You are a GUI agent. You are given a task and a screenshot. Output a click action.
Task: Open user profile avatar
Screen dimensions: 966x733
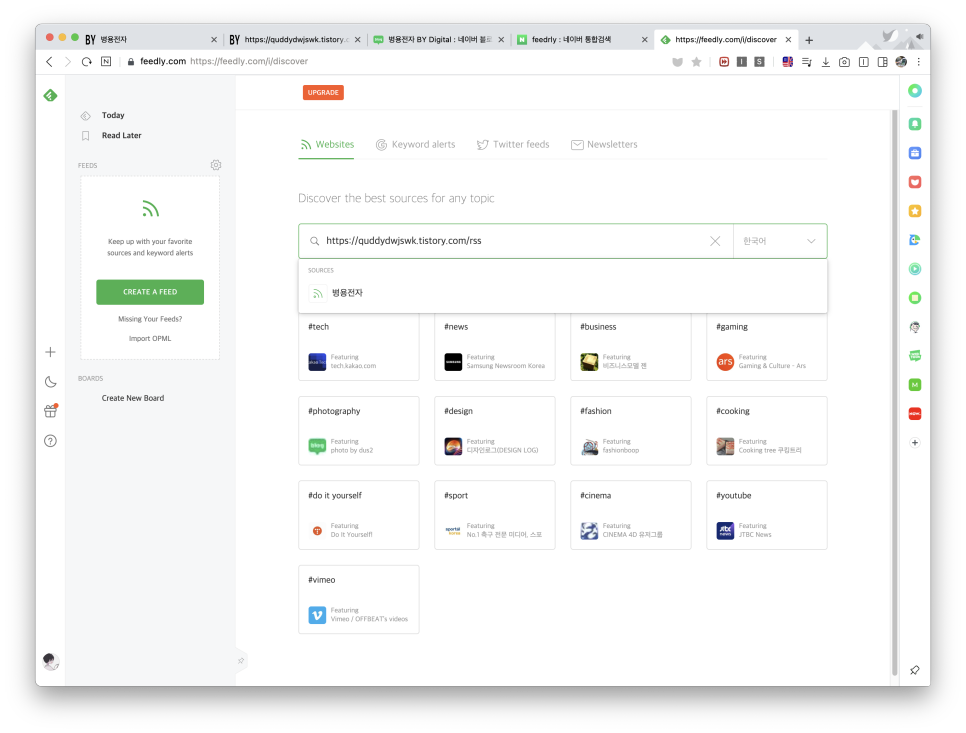[x=51, y=662]
